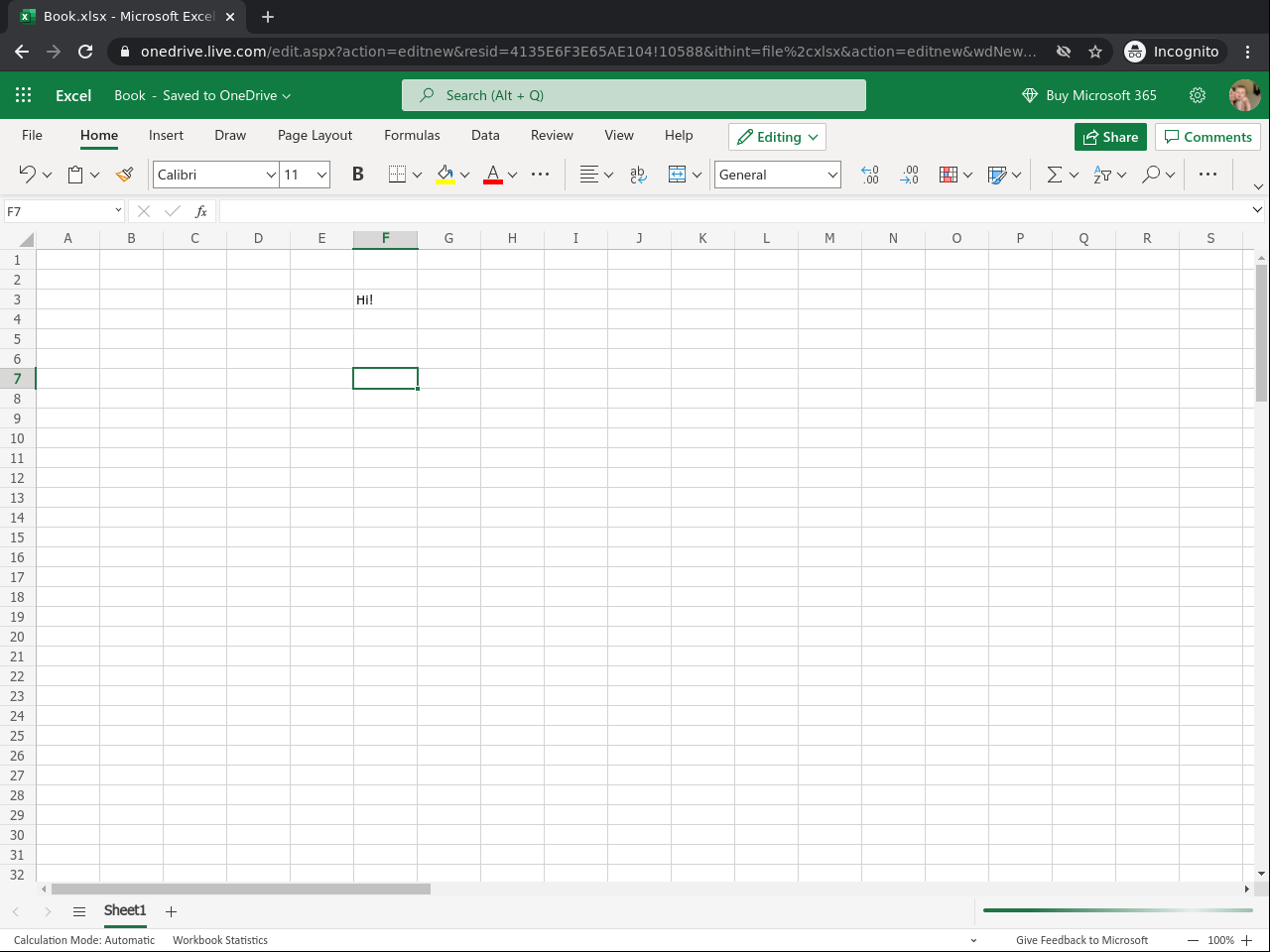Image resolution: width=1270 pixels, height=952 pixels.
Task: Click the Borders icon
Action: point(397,175)
